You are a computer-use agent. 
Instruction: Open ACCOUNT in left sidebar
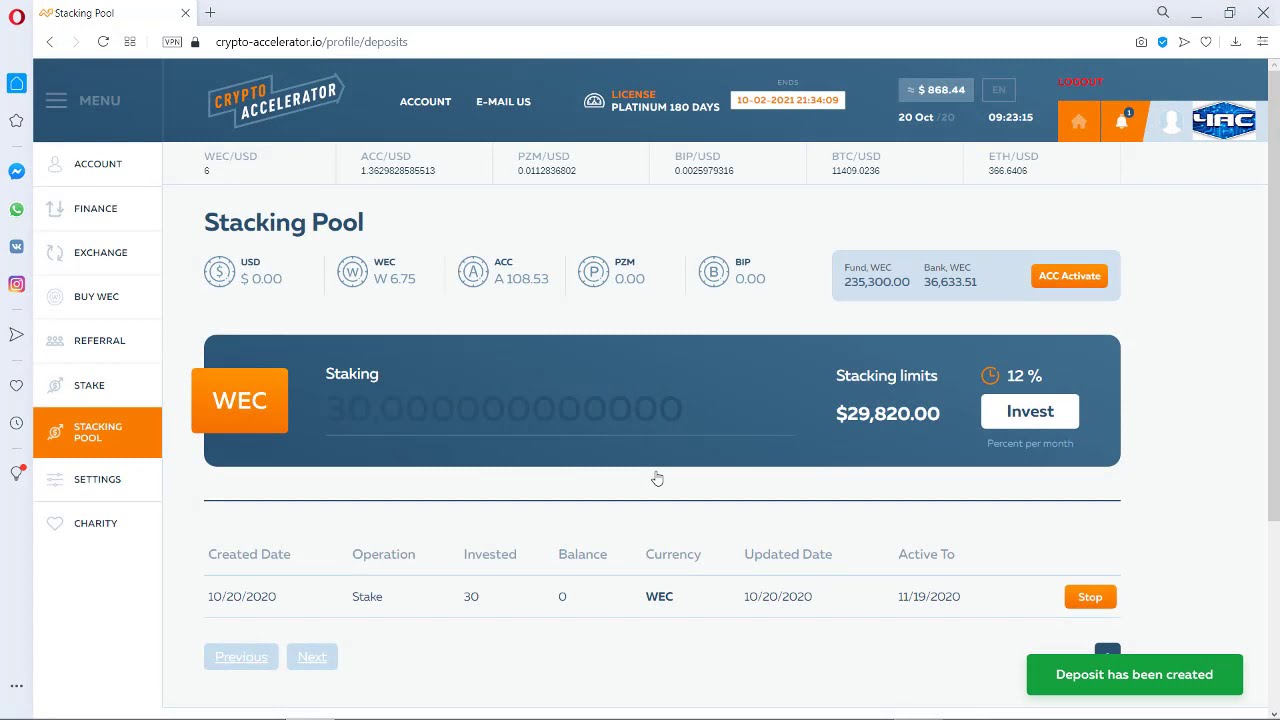coord(97,164)
